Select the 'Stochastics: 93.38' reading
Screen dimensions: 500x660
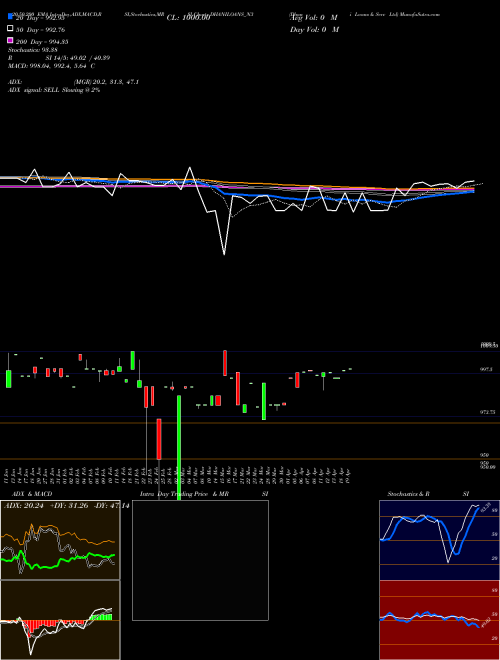click(32, 50)
